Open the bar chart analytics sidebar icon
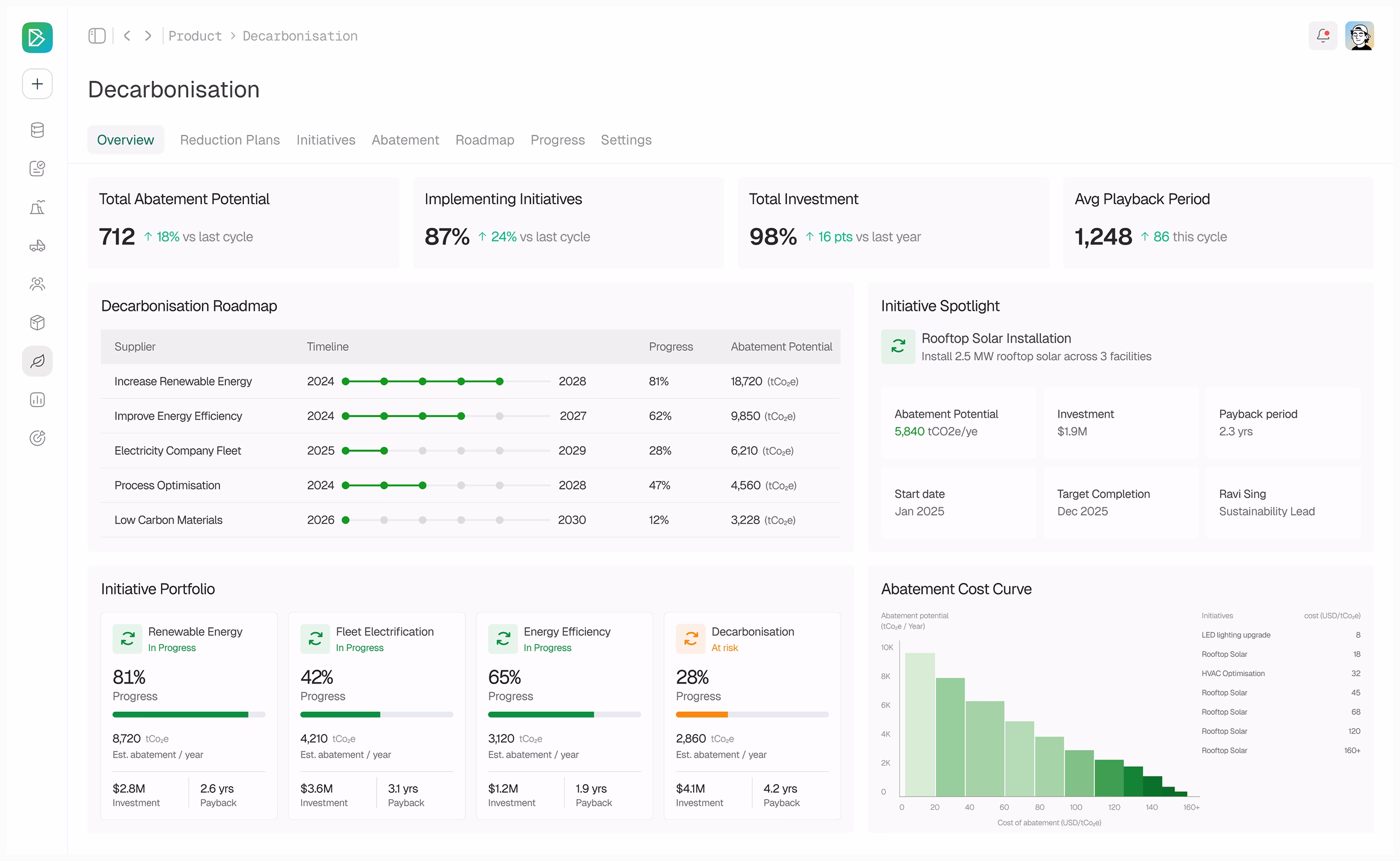 click(37, 401)
